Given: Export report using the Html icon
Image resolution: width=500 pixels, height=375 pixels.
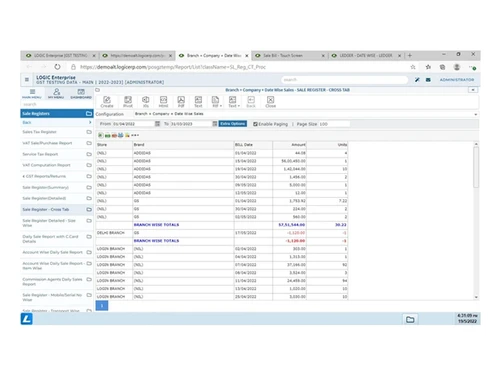Looking at the screenshot, I should (x=163, y=102).
